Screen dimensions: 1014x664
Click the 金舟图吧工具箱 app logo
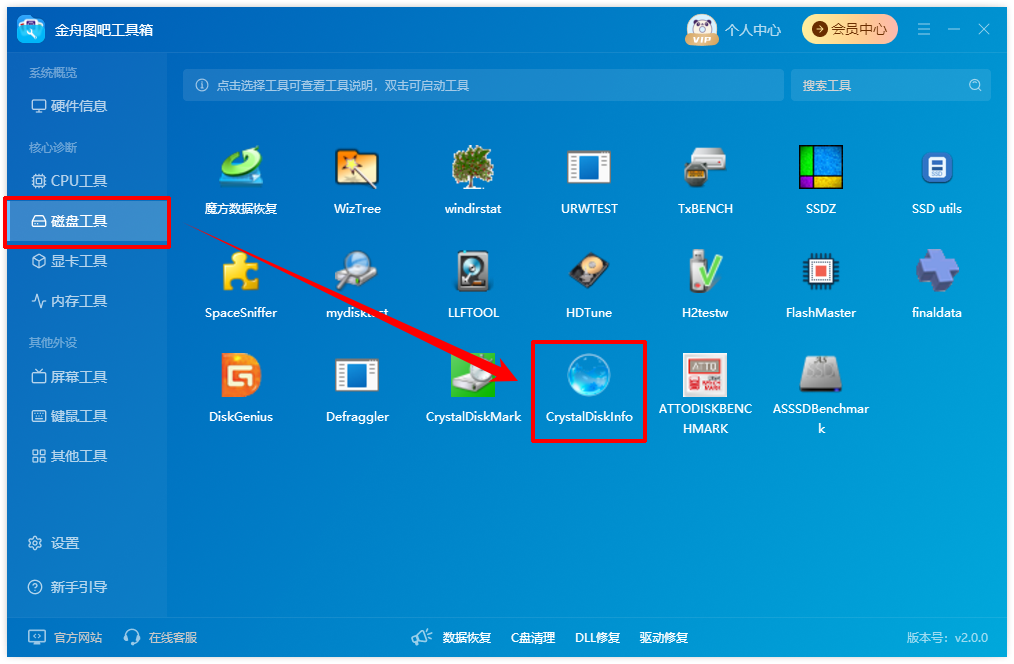pos(31,30)
